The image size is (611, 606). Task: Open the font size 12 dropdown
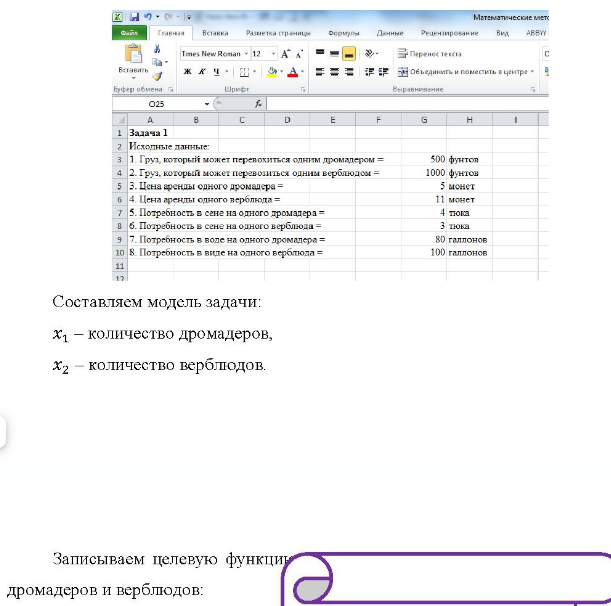point(274,54)
